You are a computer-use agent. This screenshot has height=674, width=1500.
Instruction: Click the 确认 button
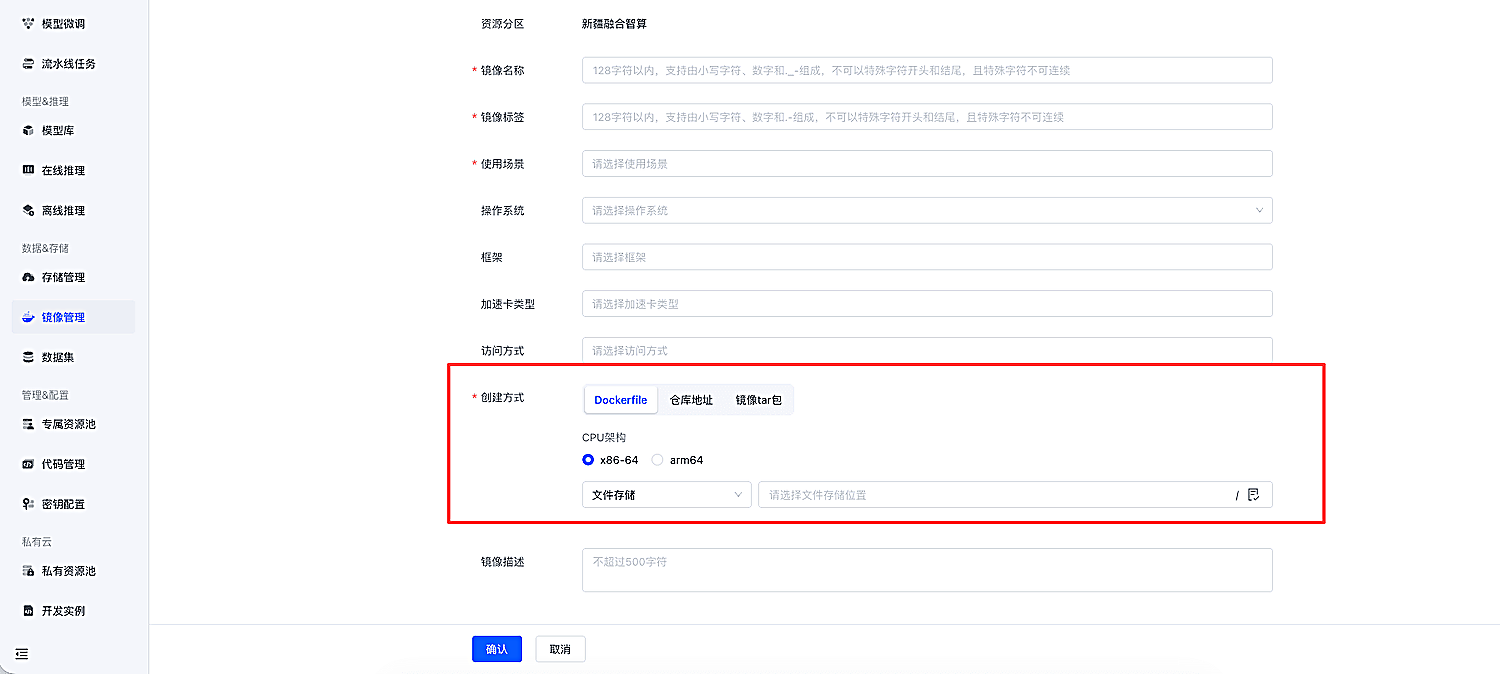(x=497, y=649)
